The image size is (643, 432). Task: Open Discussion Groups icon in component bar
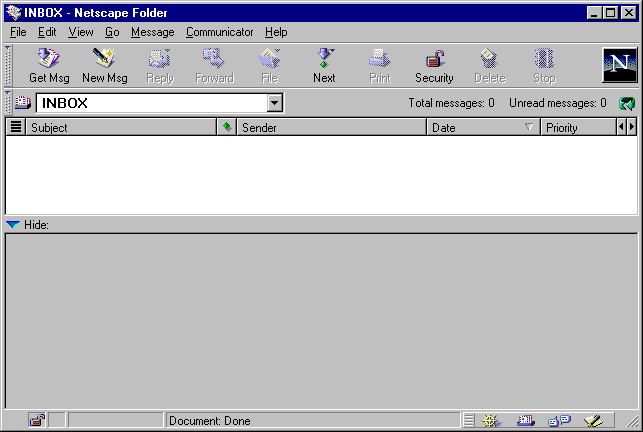pyautogui.click(x=559, y=420)
